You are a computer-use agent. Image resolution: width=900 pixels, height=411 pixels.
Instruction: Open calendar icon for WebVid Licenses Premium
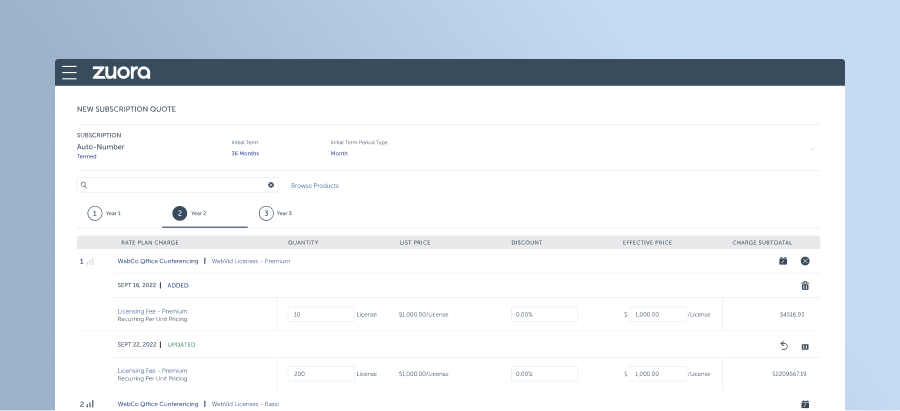(x=783, y=261)
